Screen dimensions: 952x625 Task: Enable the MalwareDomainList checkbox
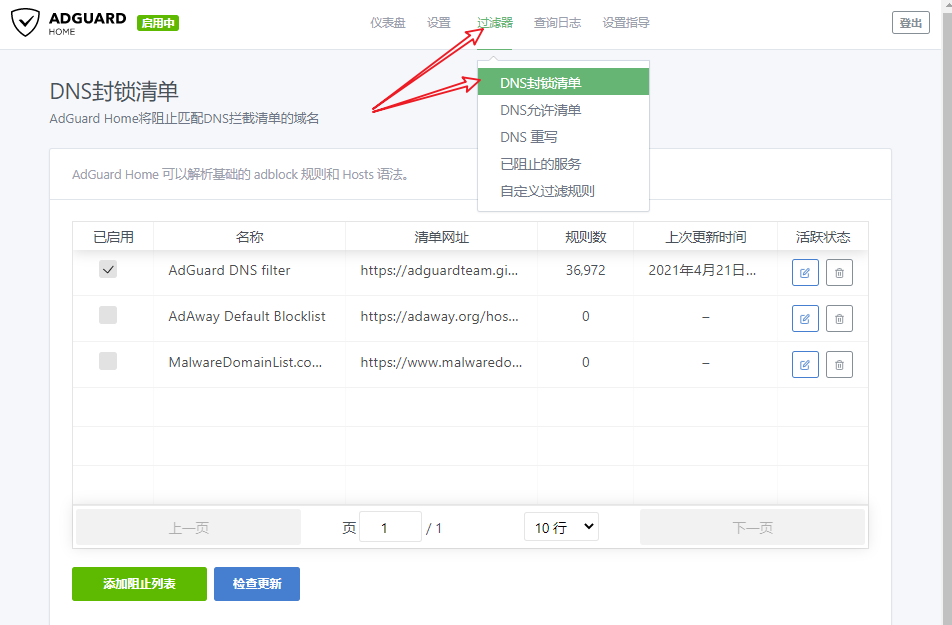click(108, 361)
